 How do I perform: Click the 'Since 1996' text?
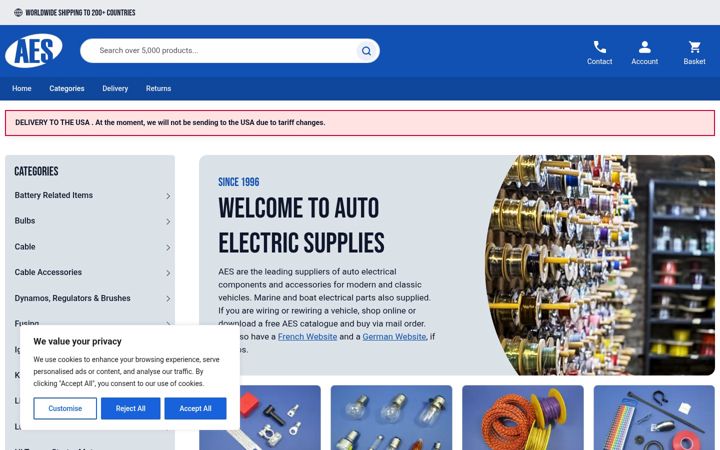tap(238, 182)
